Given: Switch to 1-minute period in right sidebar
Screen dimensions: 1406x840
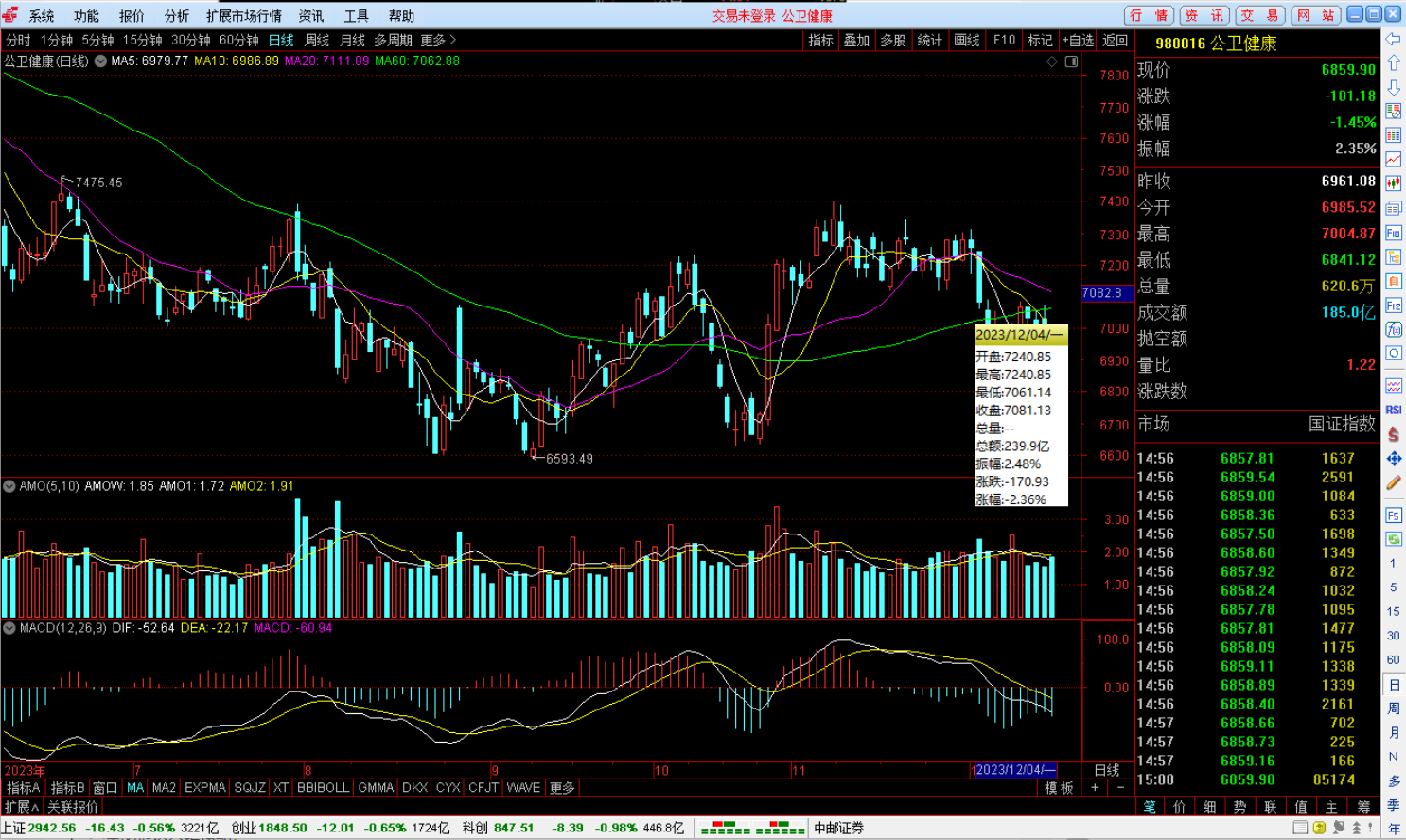Looking at the screenshot, I should [x=1393, y=564].
